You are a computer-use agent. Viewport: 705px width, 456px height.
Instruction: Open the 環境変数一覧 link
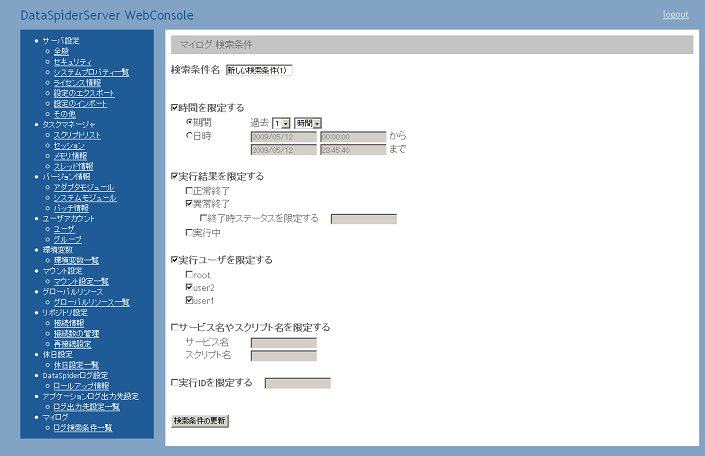[76, 260]
